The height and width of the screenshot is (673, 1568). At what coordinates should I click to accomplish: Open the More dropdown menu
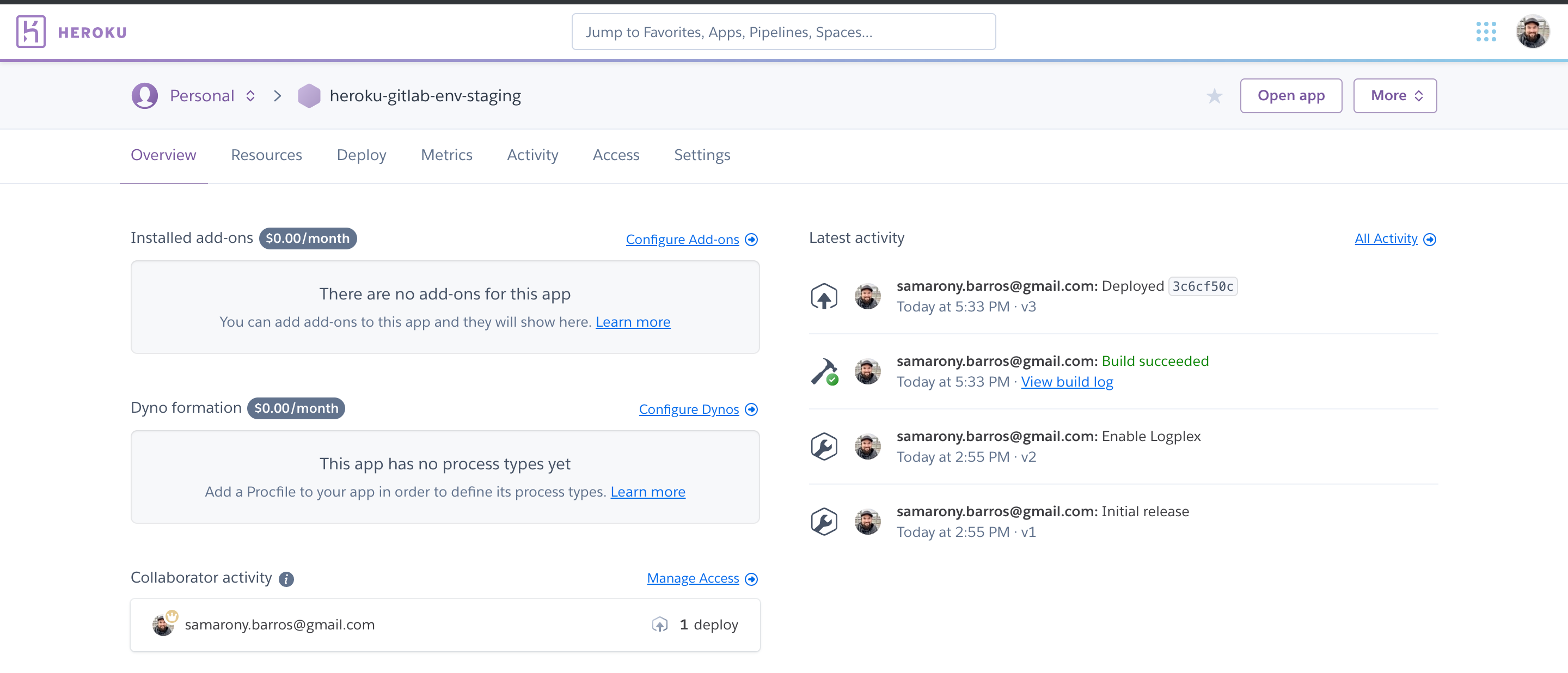click(x=1394, y=96)
